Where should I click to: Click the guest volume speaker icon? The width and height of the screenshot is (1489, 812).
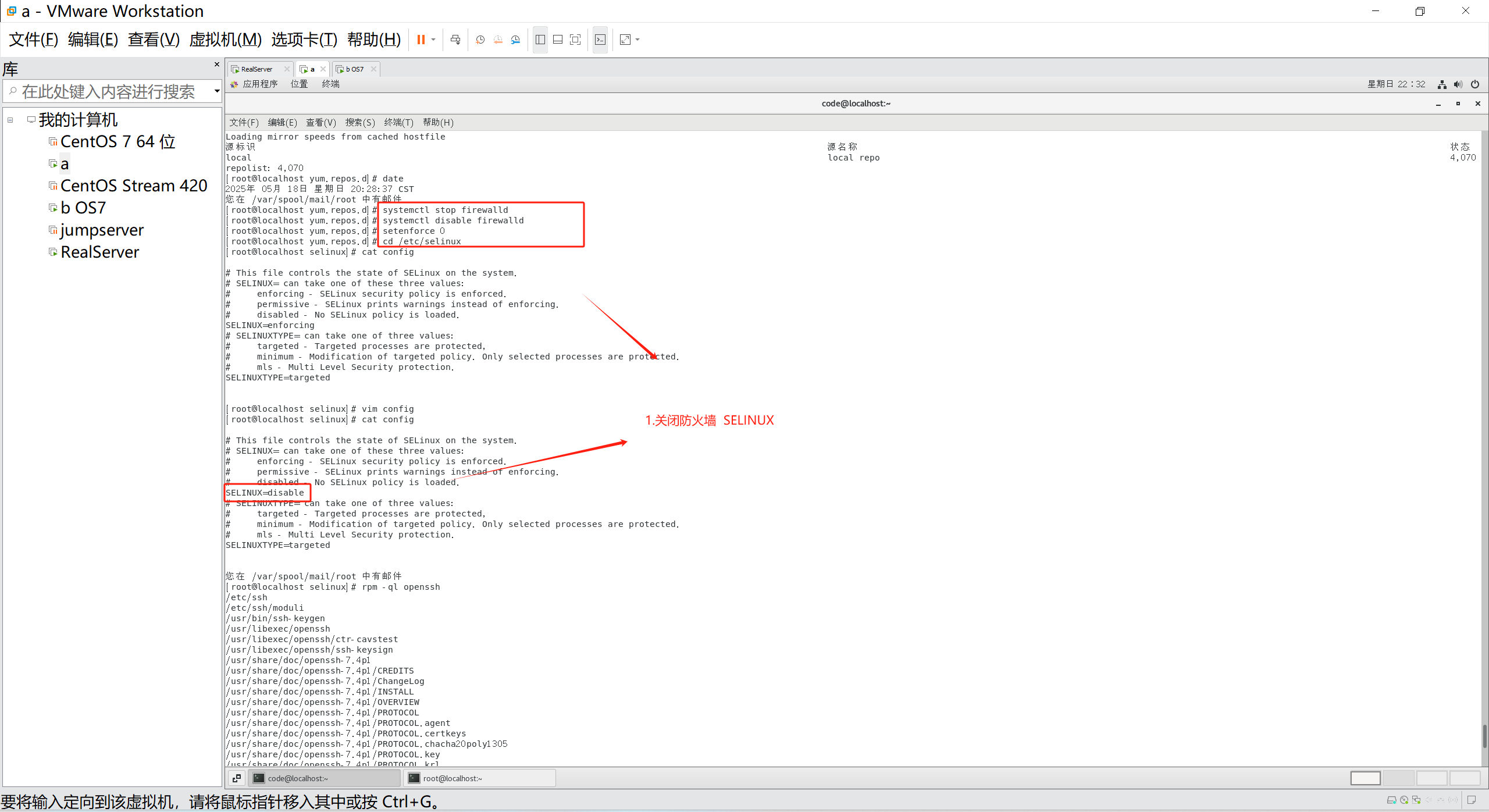pos(1458,84)
